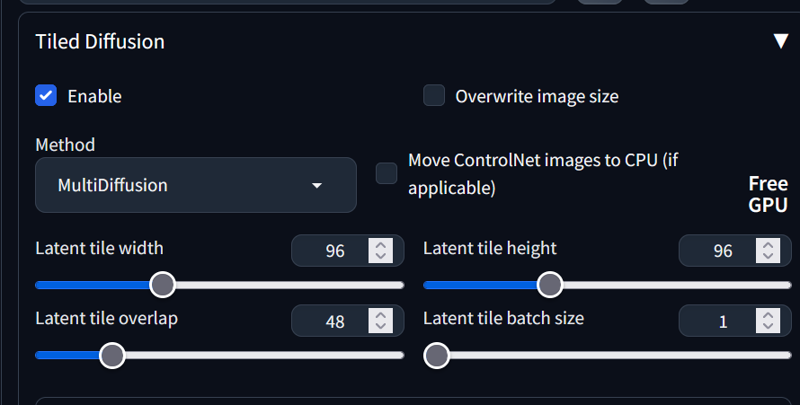Increase Latent tile batch size up arrow
The width and height of the screenshot is (800, 405).
click(x=768, y=315)
